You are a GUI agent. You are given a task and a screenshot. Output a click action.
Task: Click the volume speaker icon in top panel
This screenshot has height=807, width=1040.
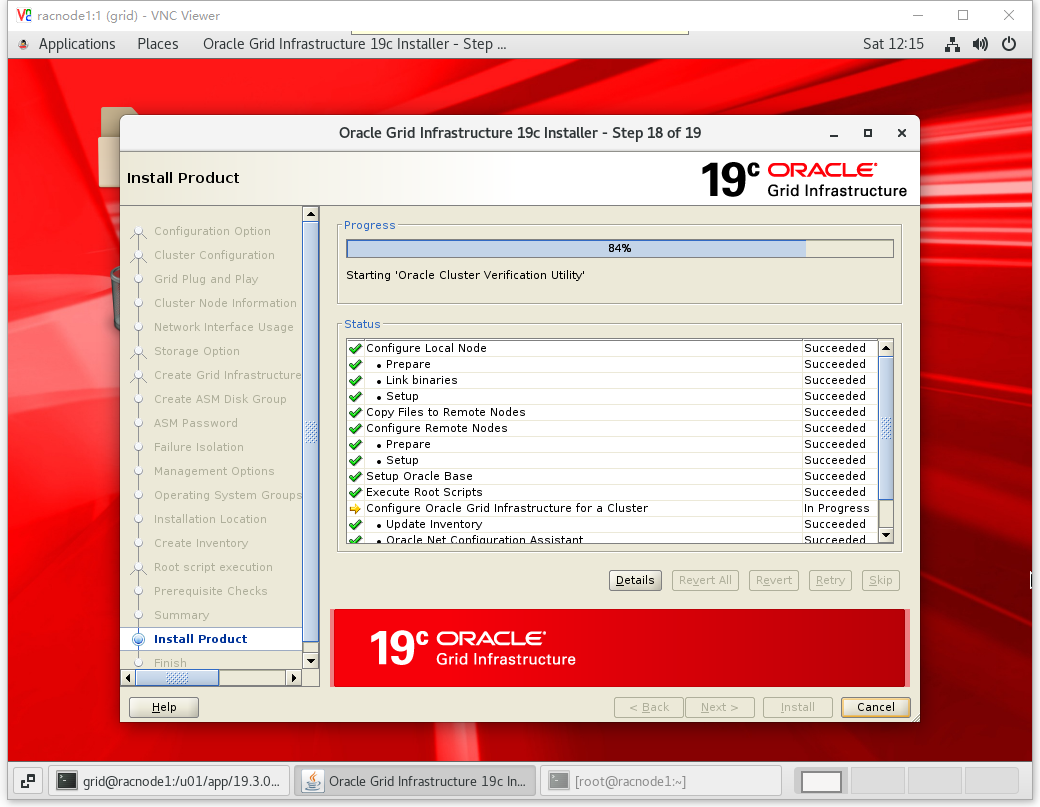pos(980,44)
